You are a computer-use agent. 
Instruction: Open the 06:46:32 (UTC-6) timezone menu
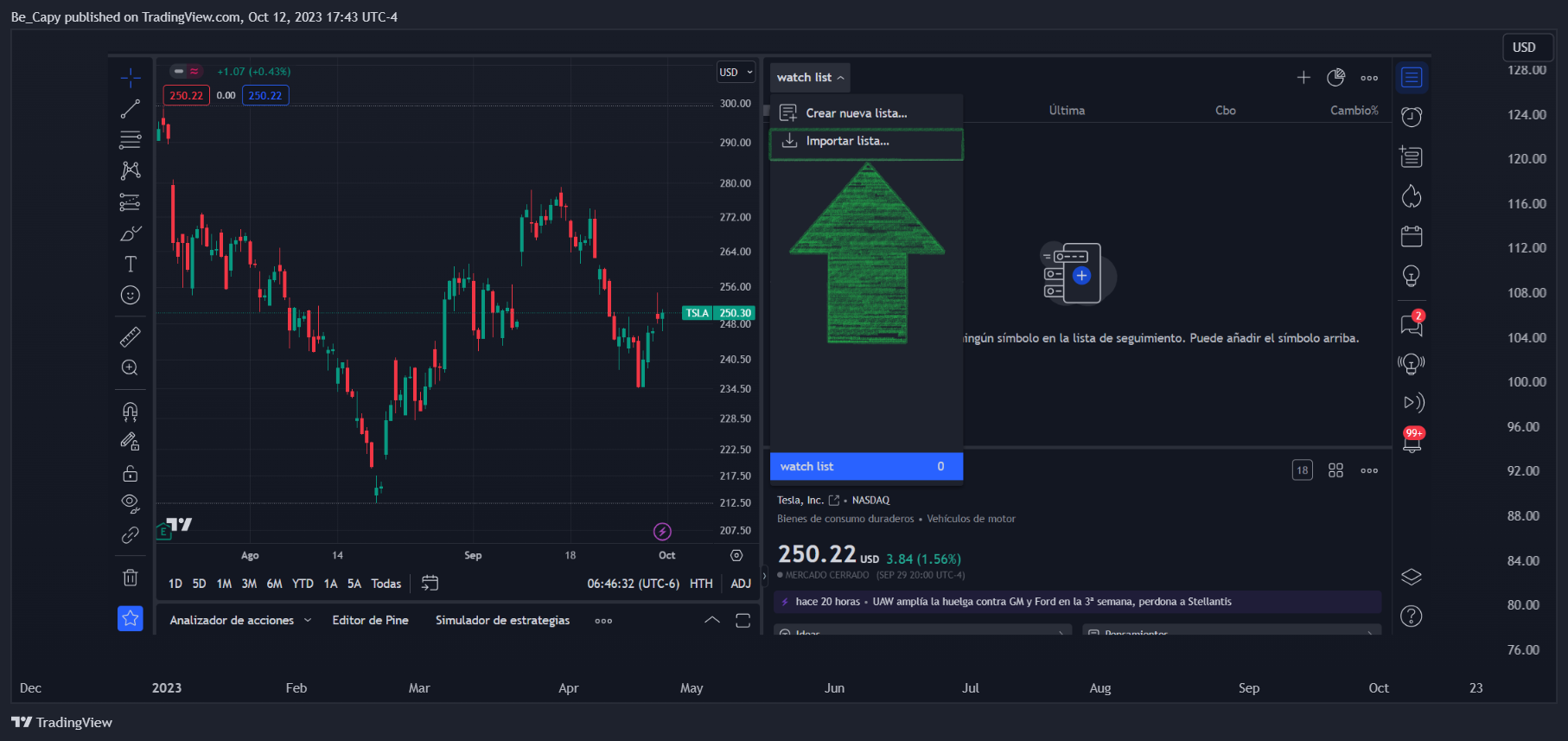[633, 584]
